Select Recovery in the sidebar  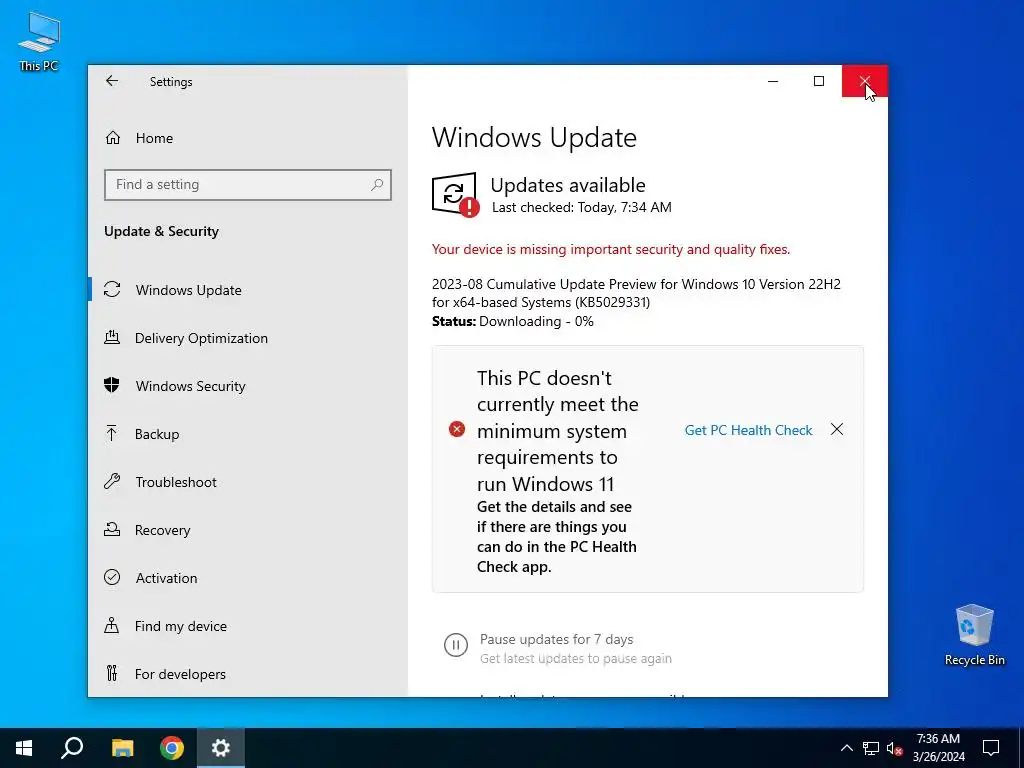click(248, 530)
